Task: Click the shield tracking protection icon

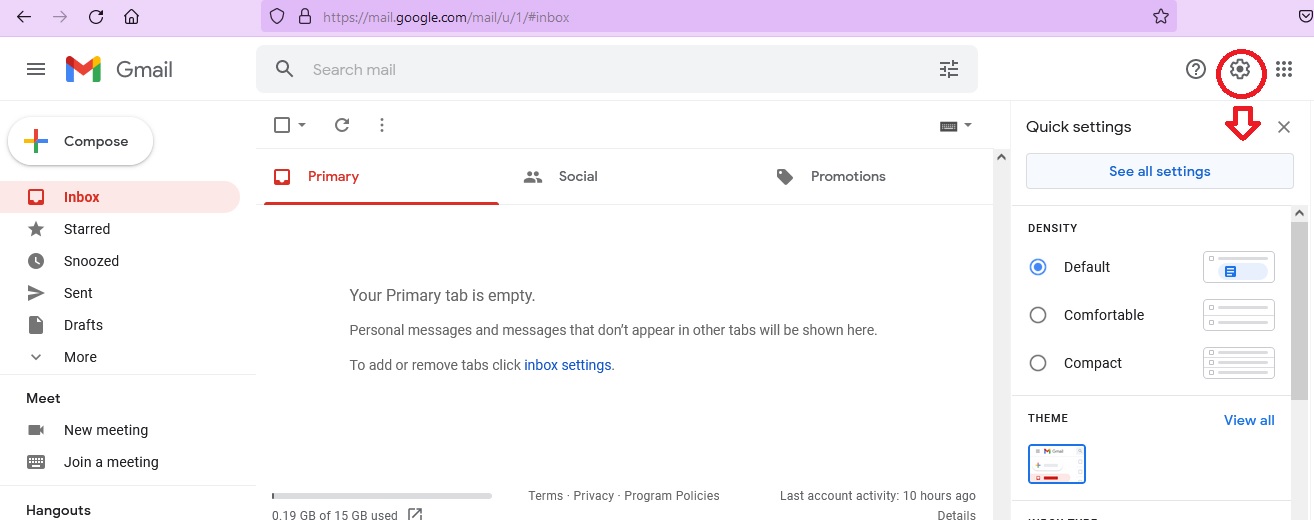Action: point(278,17)
